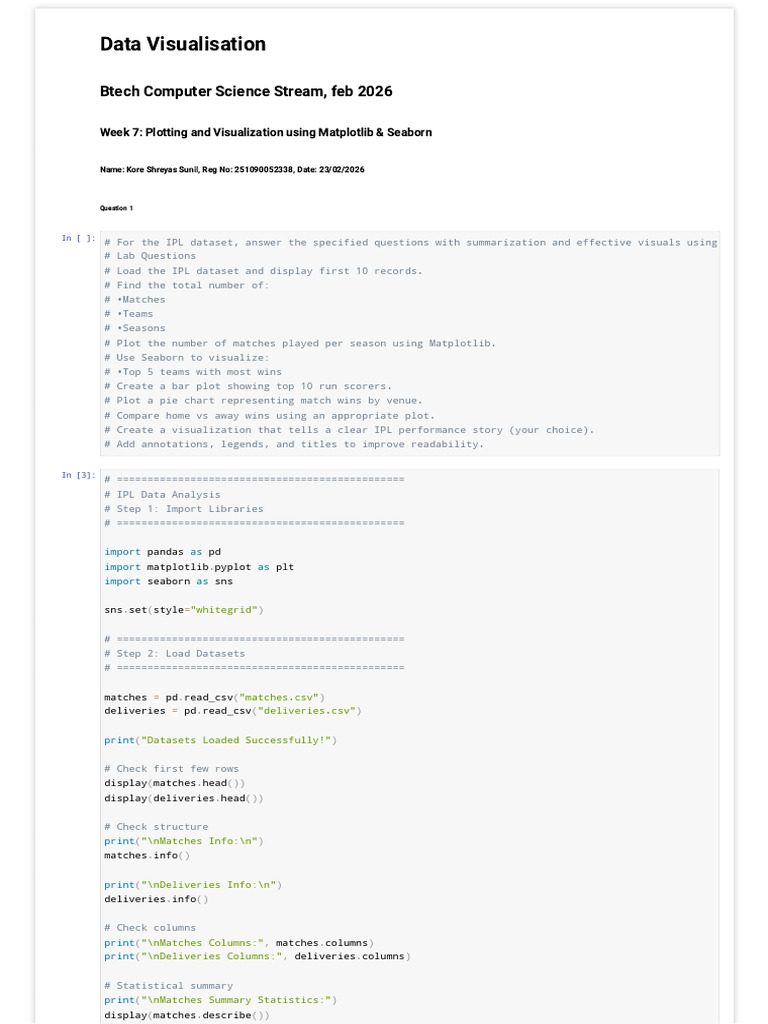Click the 'Datasets Loaded Successfully!' print statement
This screenshot has height=1024, width=768.
tap(221, 740)
